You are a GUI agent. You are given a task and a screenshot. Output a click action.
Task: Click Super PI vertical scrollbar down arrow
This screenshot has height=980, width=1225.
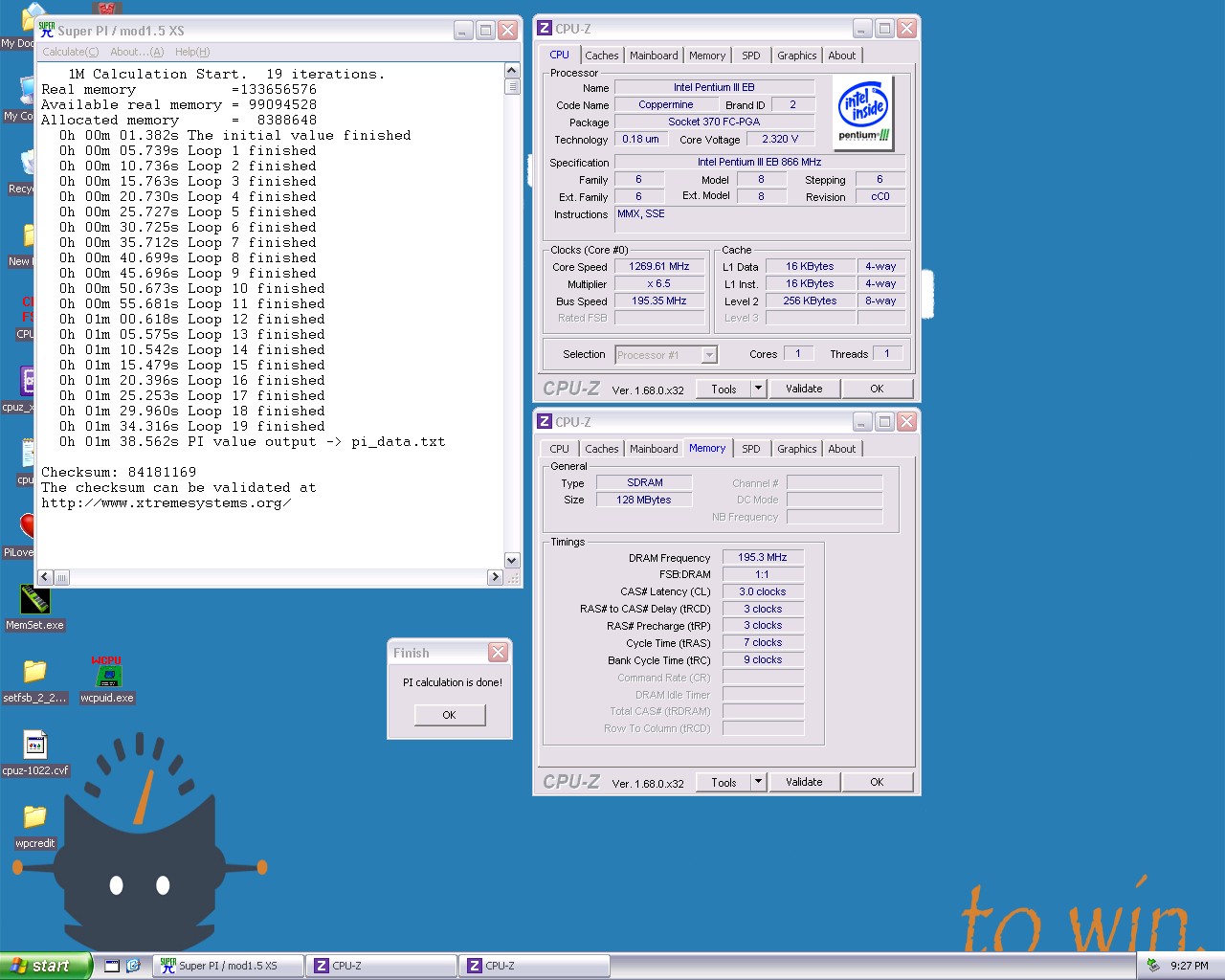pyautogui.click(x=512, y=561)
